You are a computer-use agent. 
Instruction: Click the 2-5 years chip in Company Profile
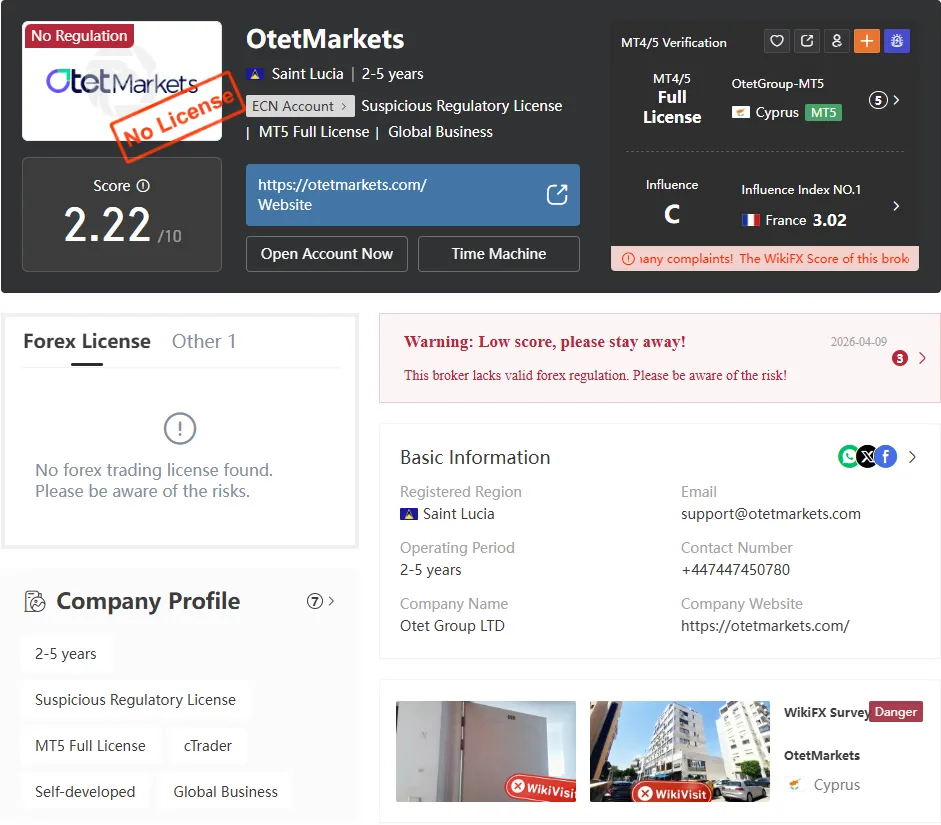pos(65,653)
